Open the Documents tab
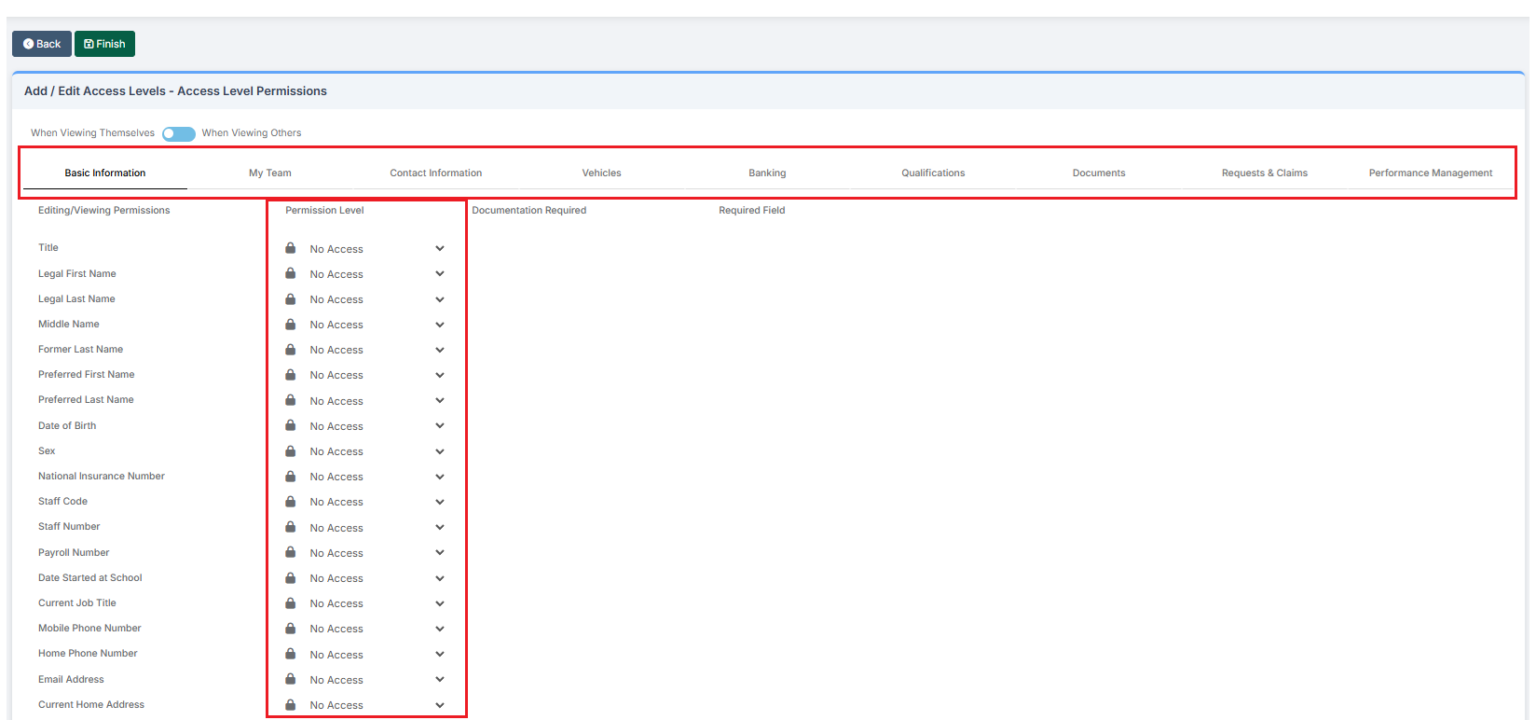 (1098, 172)
